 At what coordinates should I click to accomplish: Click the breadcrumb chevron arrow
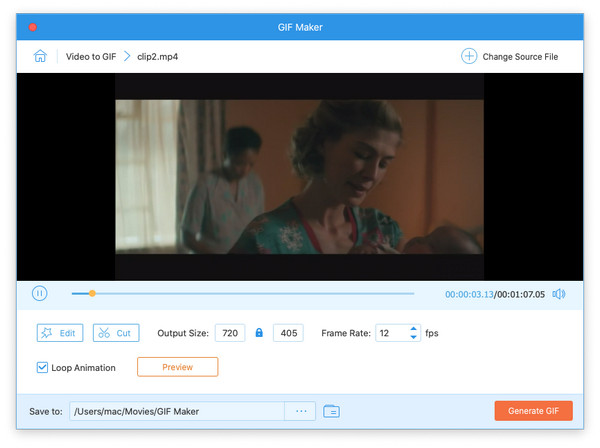127,57
